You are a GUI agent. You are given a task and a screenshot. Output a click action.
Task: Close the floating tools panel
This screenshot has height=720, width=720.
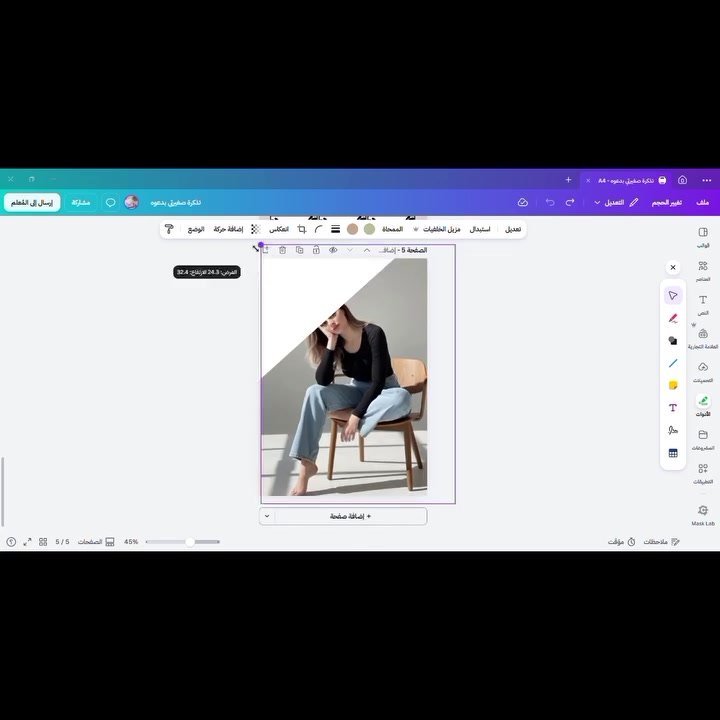(x=673, y=267)
